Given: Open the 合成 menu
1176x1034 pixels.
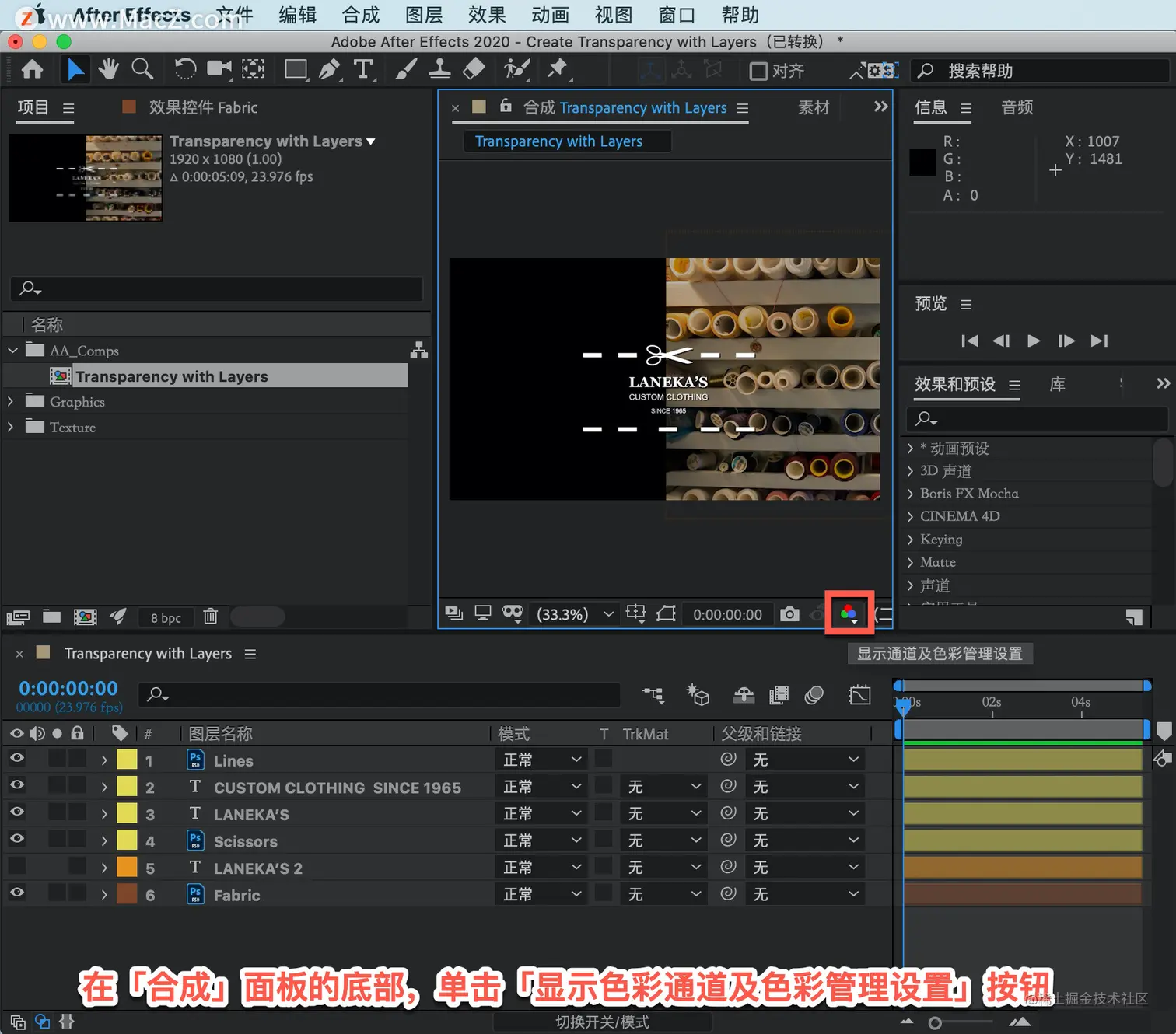Looking at the screenshot, I should pos(361,15).
